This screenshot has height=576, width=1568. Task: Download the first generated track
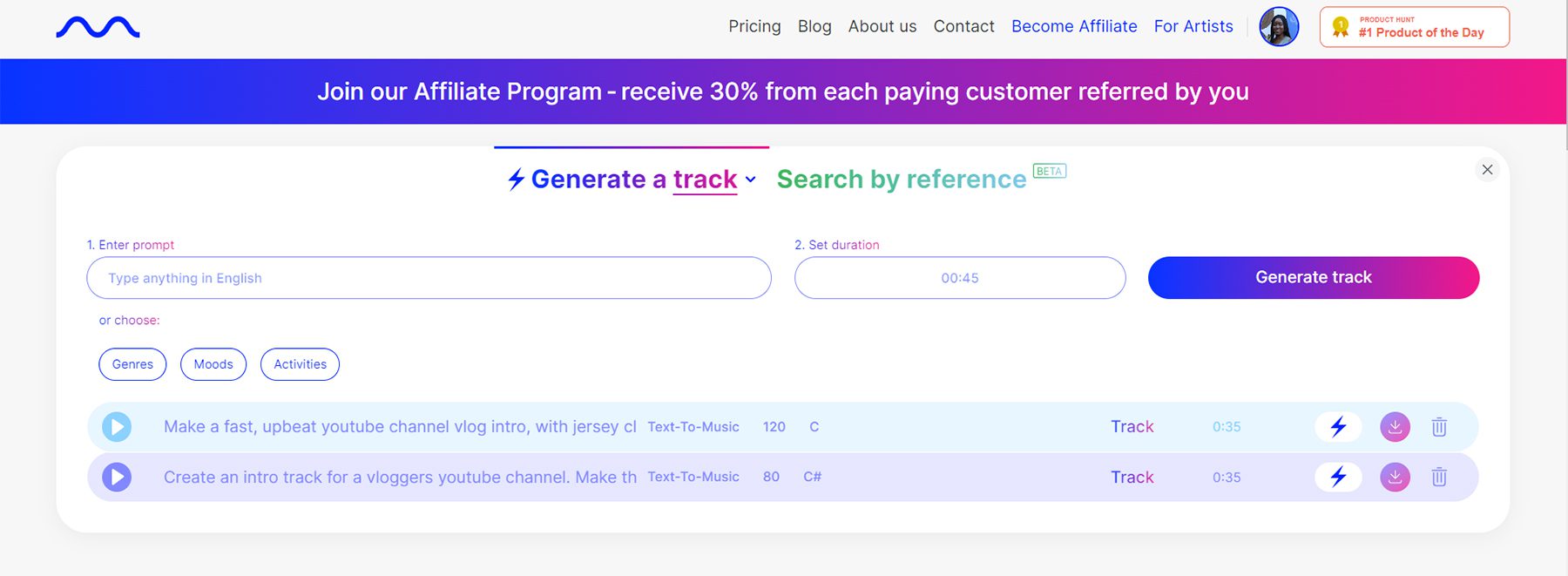(x=1395, y=427)
